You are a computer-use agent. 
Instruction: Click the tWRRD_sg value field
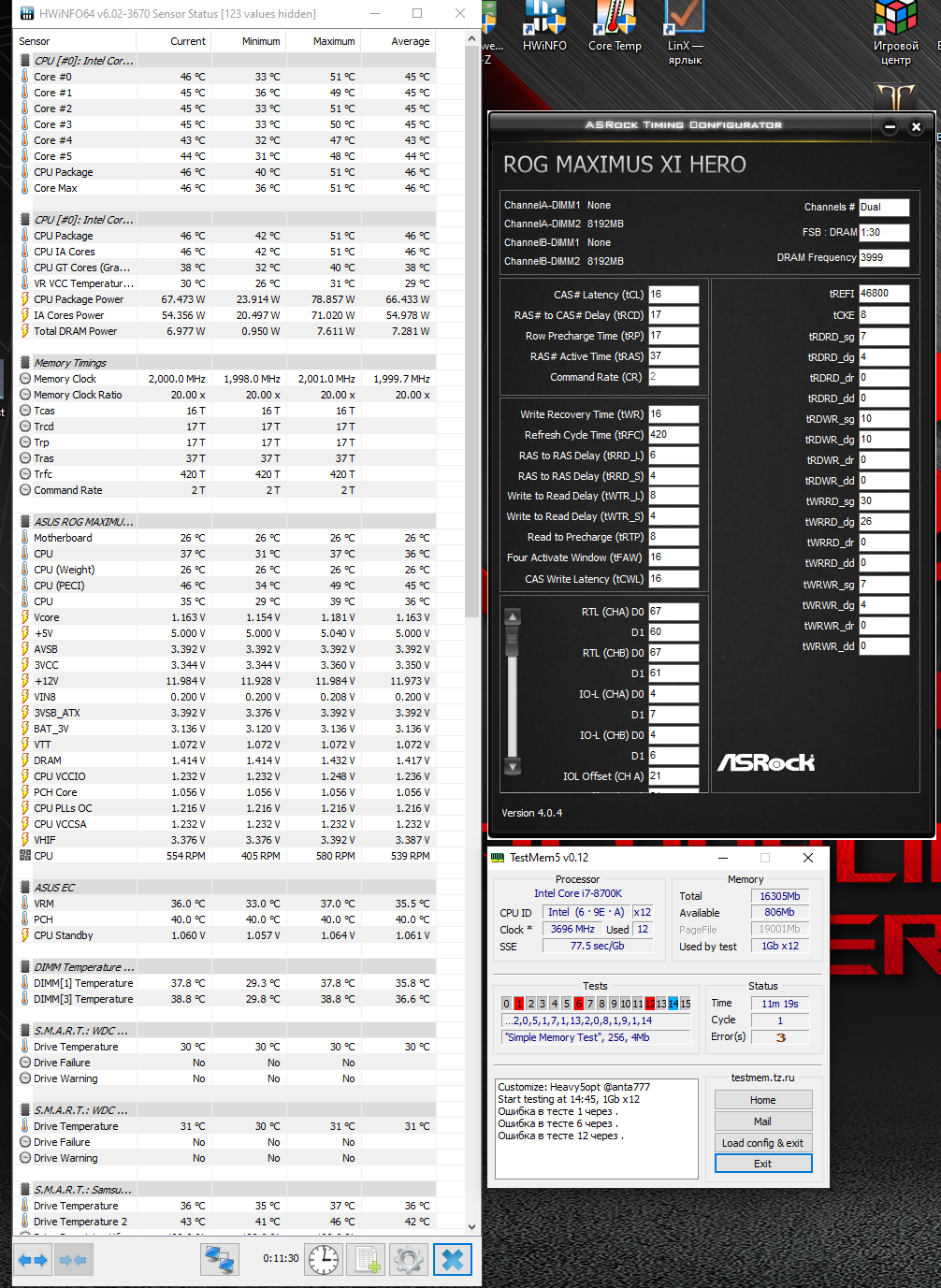[x=884, y=501]
